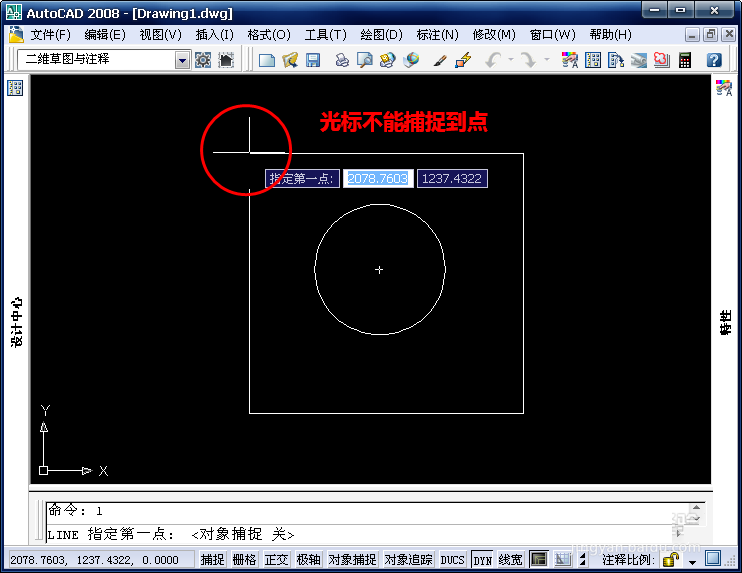Viewport: 742px width, 573px height.
Task: Click the Save icon in the toolbar
Action: click(x=313, y=60)
